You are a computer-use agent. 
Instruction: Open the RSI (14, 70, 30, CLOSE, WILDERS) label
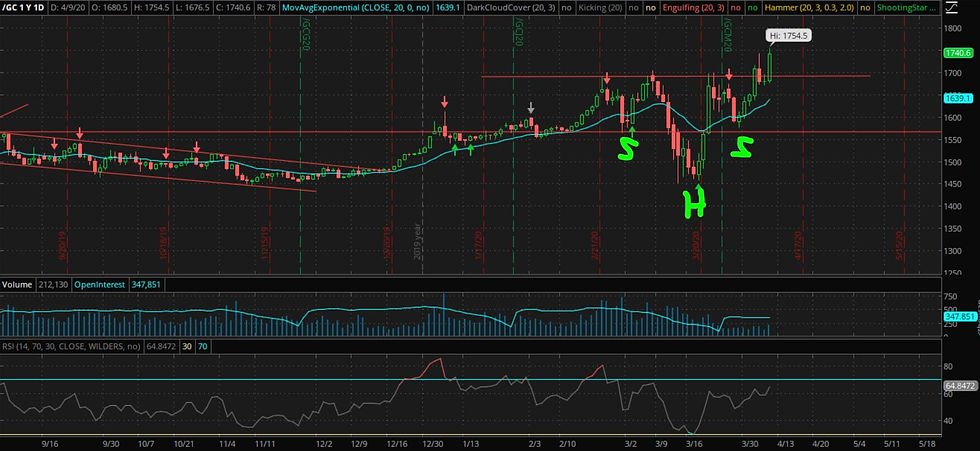coord(71,346)
